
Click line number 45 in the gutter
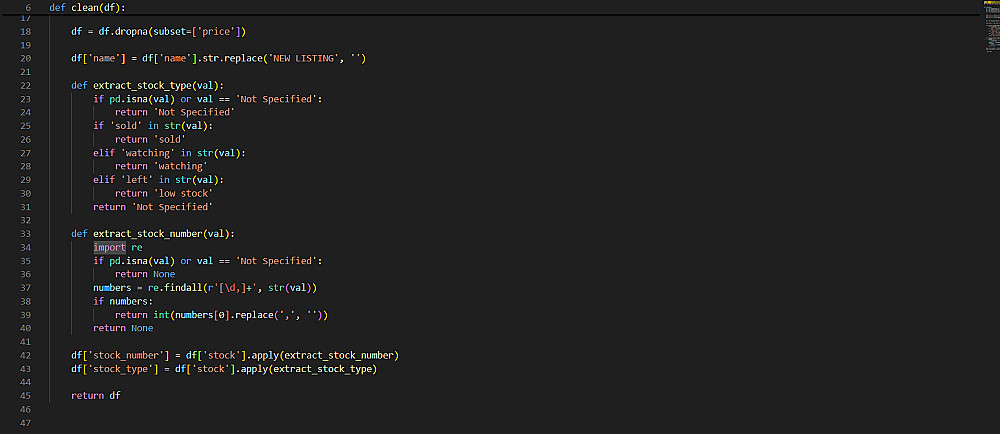pyautogui.click(x=26, y=396)
